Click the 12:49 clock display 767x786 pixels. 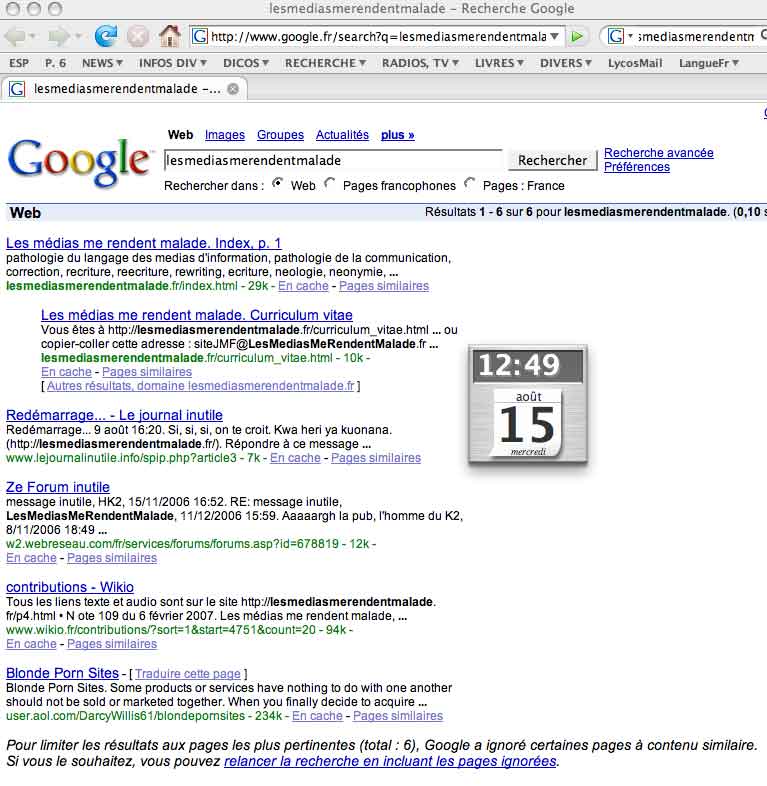(x=528, y=365)
